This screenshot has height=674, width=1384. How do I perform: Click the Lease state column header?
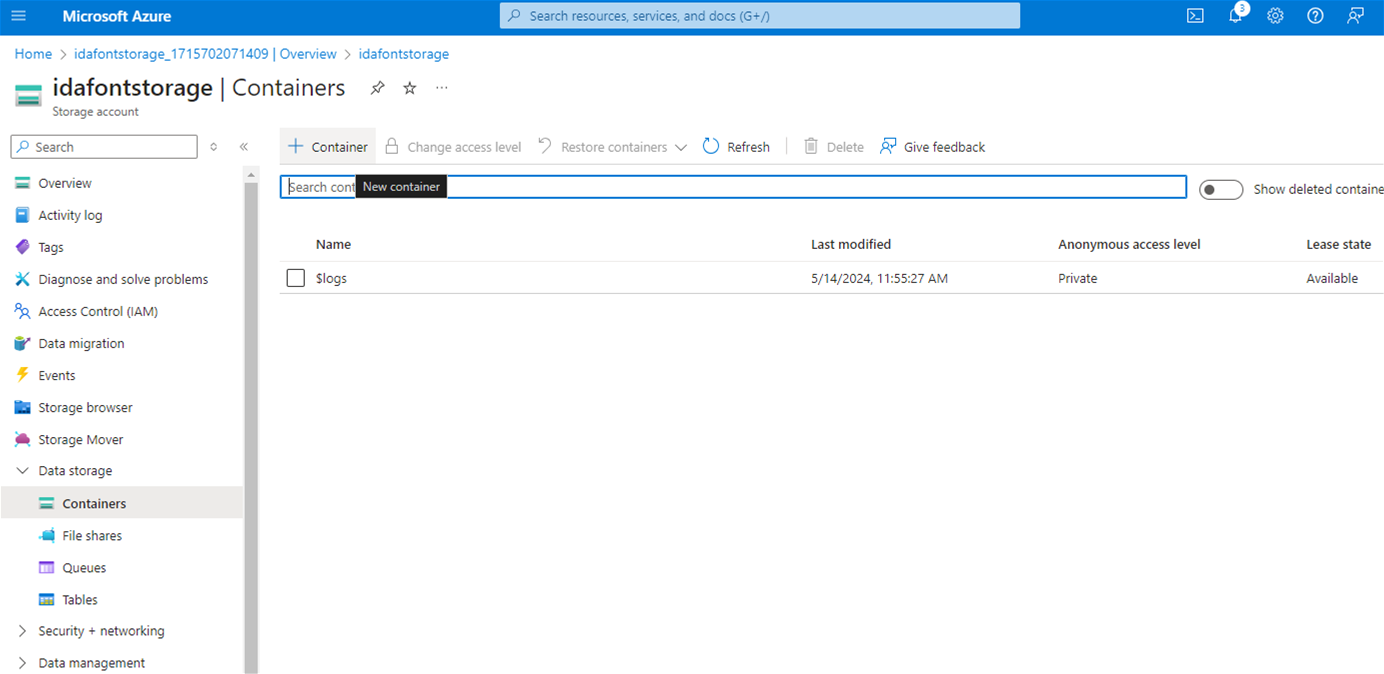coord(1338,244)
